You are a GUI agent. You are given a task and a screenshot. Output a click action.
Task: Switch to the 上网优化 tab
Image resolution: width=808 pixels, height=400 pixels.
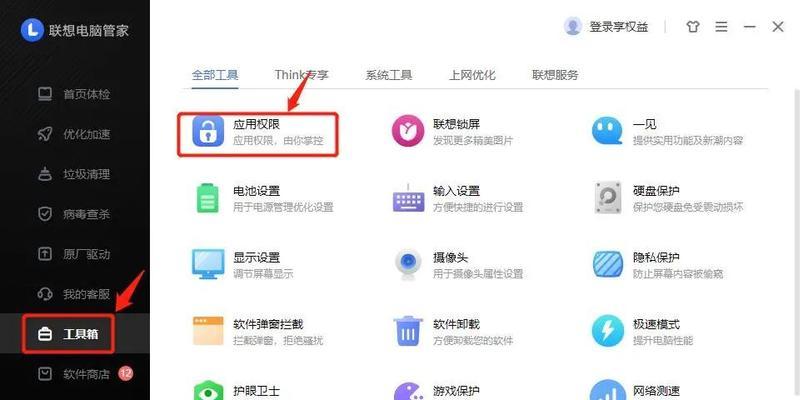[x=472, y=75]
